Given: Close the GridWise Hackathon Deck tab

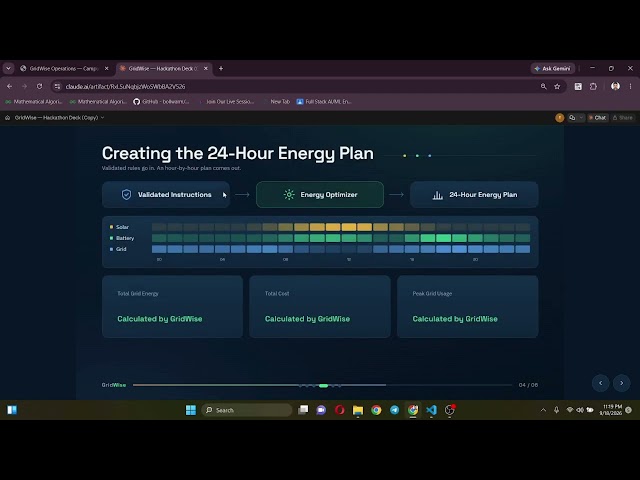Looking at the screenshot, I should point(206,69).
